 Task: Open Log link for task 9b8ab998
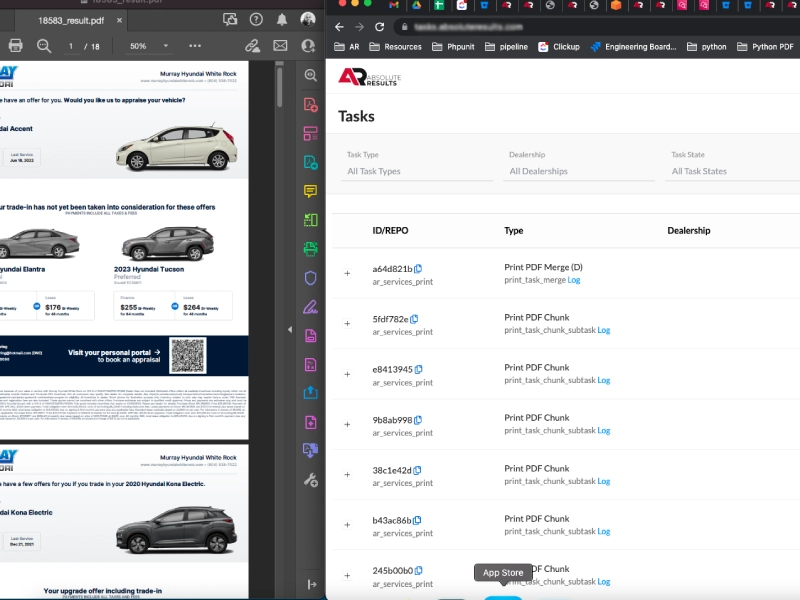(x=604, y=431)
